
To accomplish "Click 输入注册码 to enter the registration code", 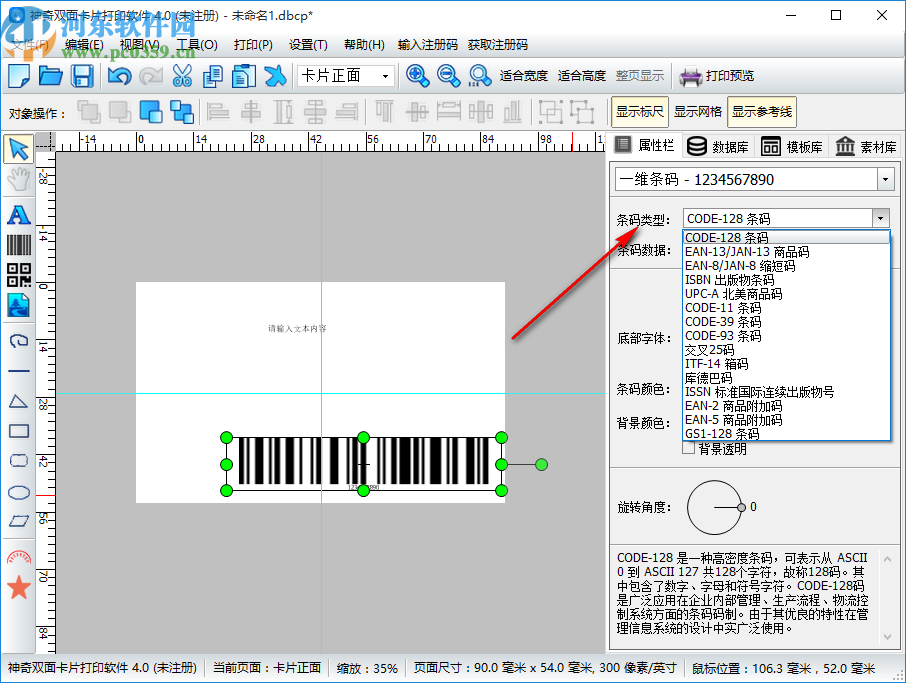I will [428, 44].
